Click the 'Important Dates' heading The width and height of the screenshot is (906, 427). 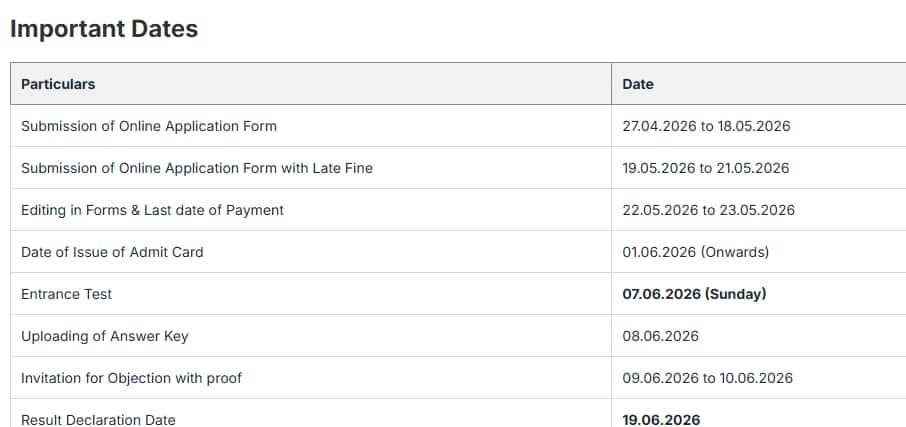104,29
